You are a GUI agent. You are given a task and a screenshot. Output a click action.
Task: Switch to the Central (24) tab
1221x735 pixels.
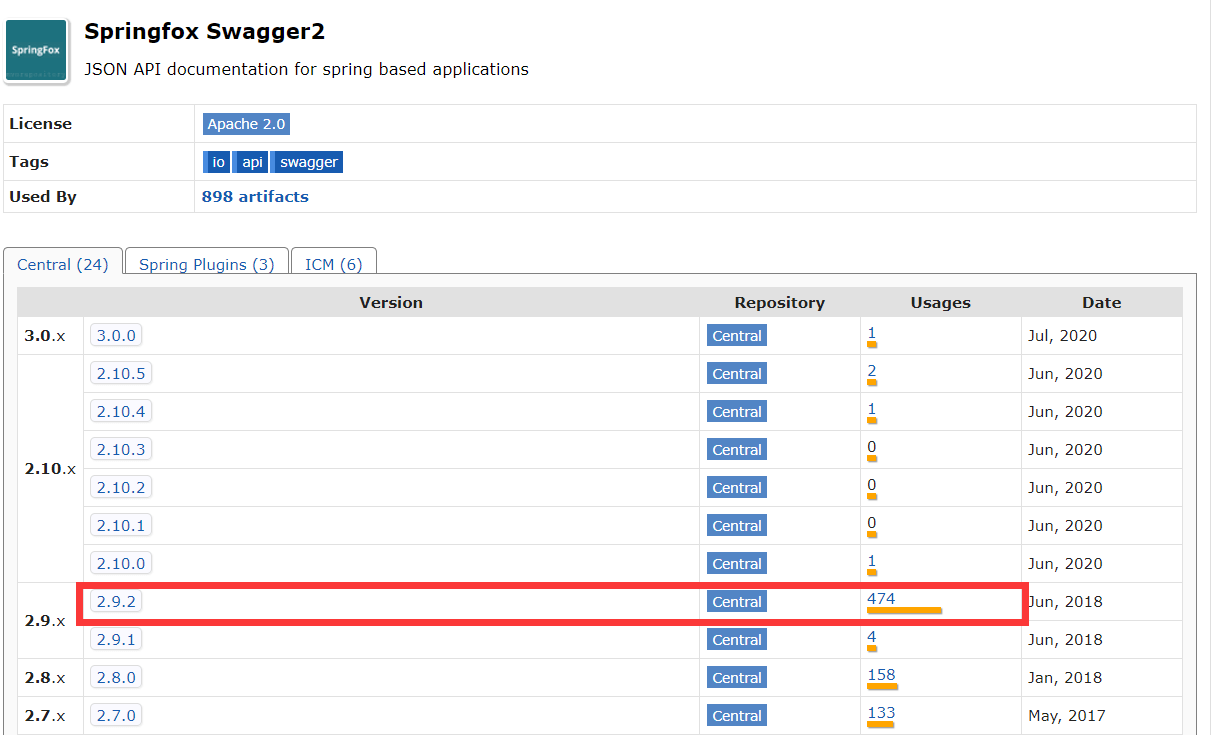63,264
